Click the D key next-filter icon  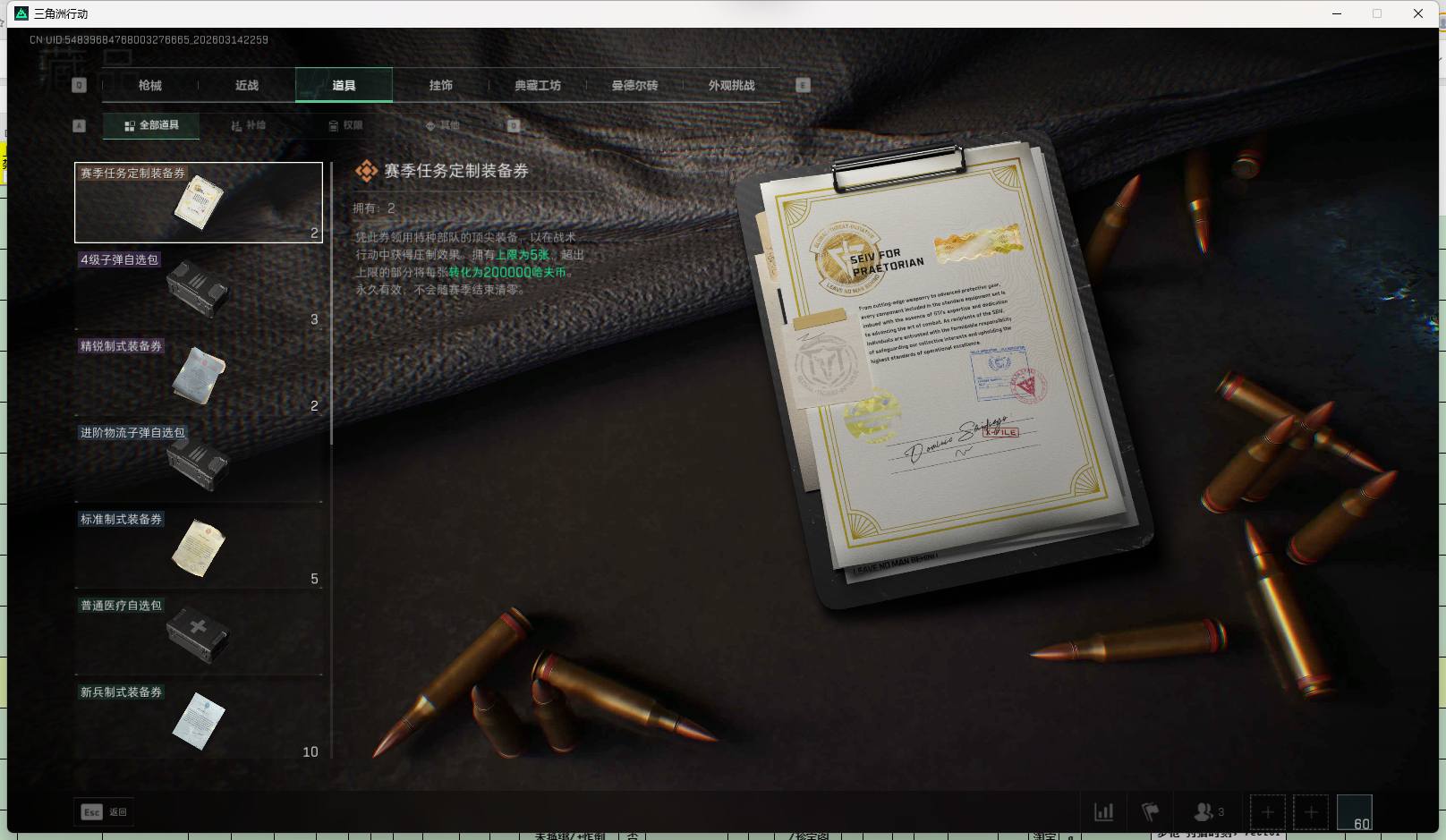[x=514, y=126]
